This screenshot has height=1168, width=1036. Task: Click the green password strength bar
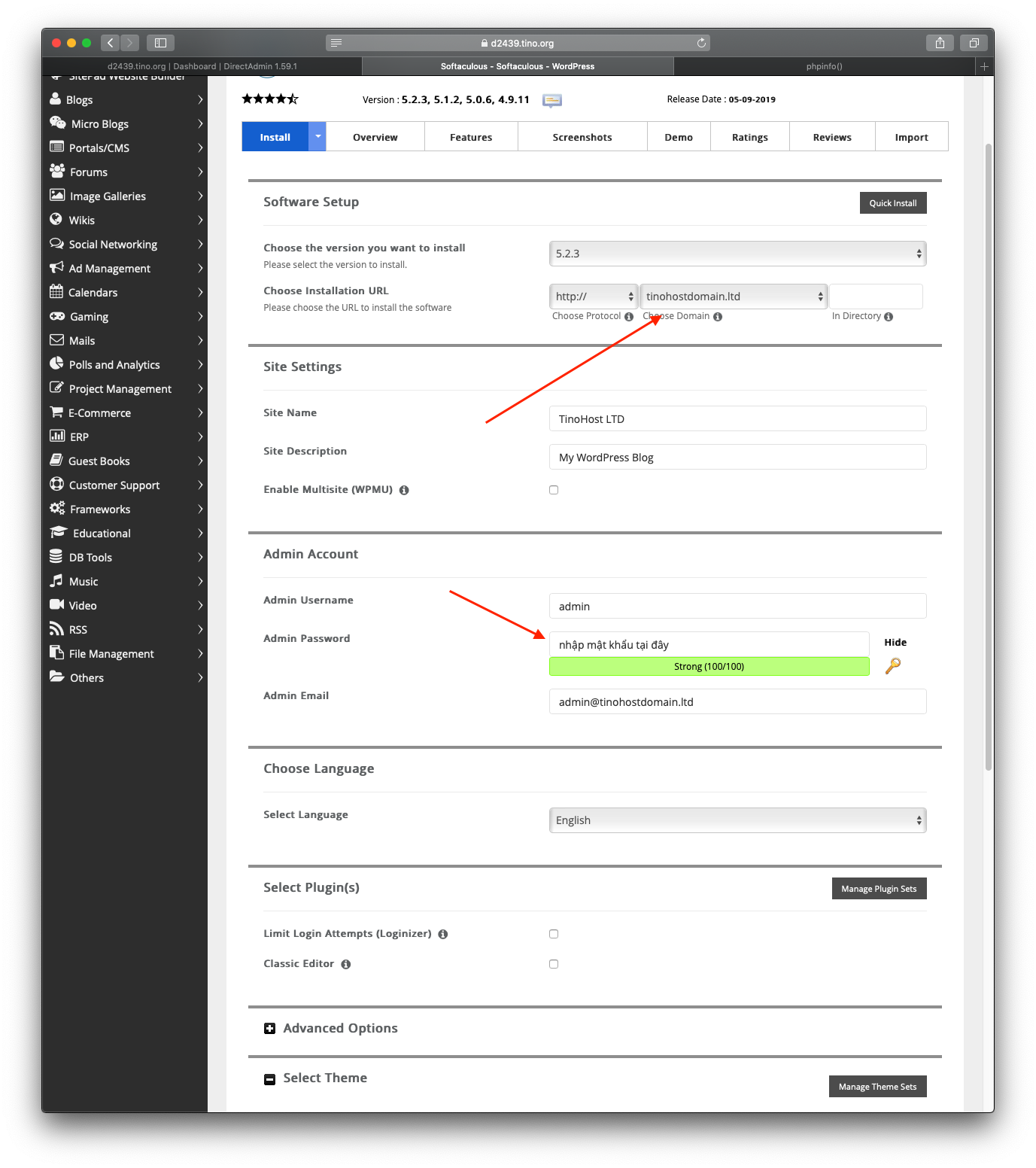pos(709,667)
